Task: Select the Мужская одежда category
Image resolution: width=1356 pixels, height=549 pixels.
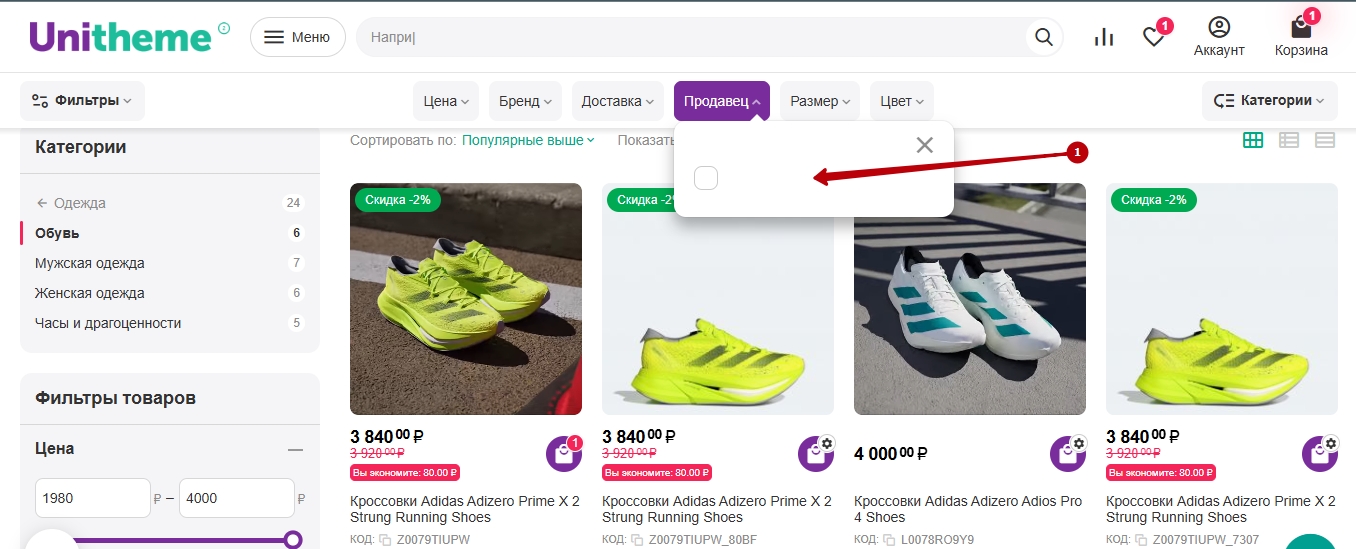Action: click(x=90, y=263)
